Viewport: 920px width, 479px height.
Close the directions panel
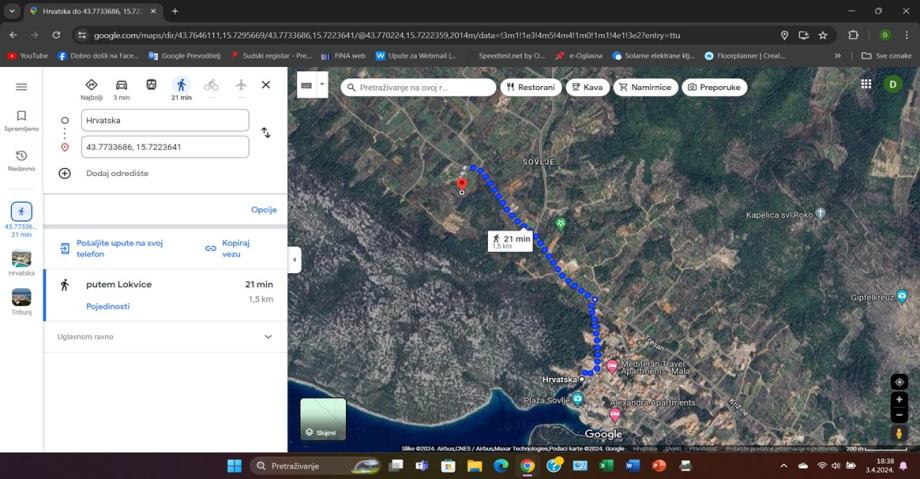[x=266, y=85]
